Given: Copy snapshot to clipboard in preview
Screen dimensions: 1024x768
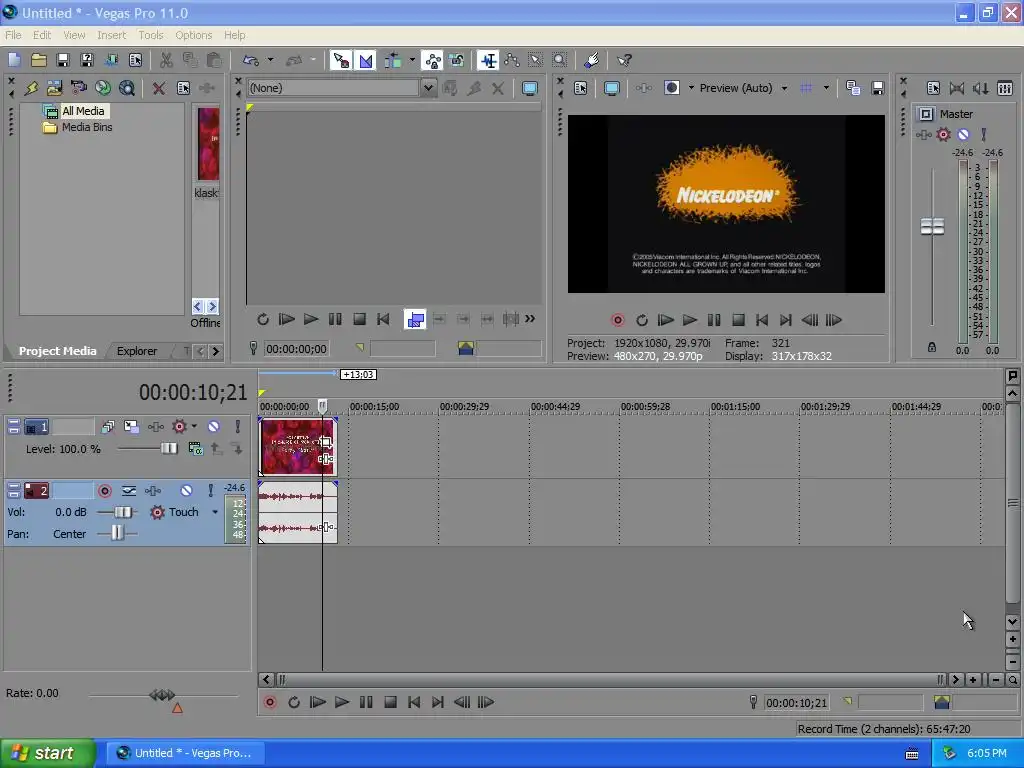Looking at the screenshot, I should click(x=853, y=88).
